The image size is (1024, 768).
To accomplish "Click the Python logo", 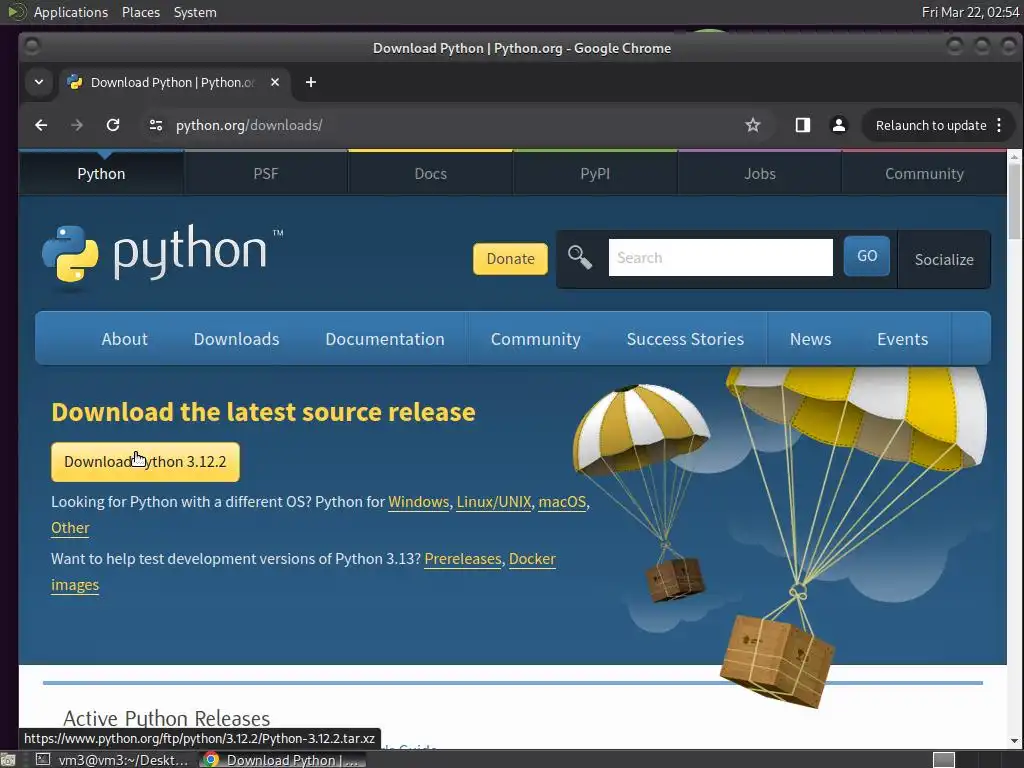I will (x=162, y=253).
